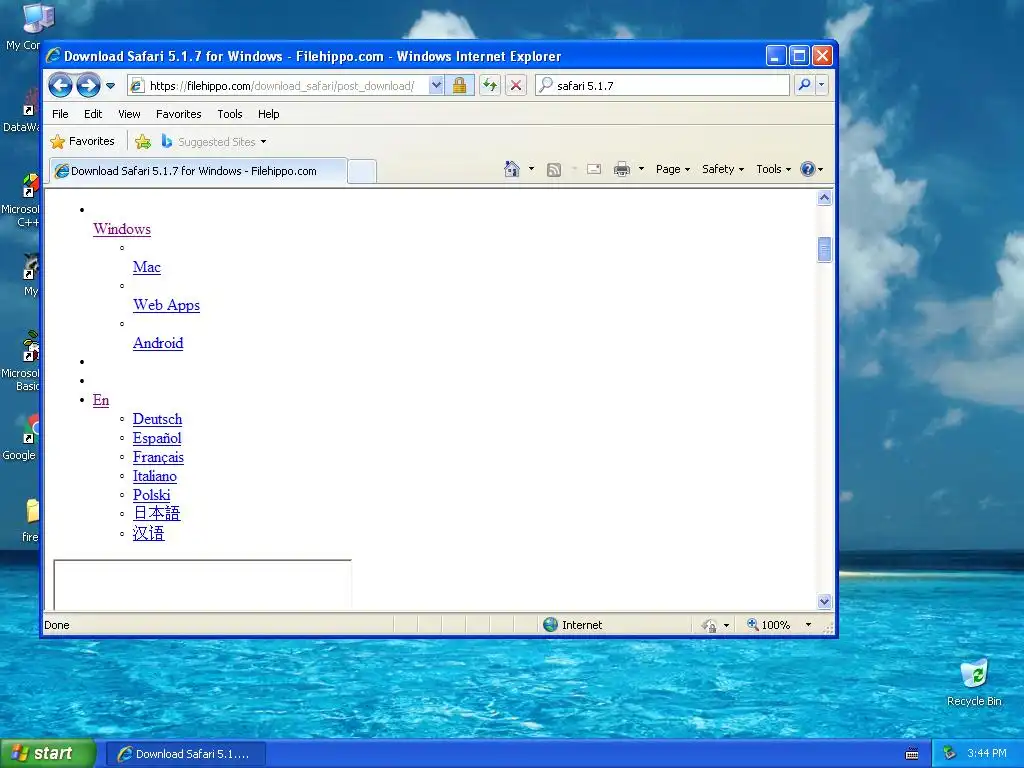This screenshot has width=1024, height=768.
Task: Expand the address bar URL history dropdown
Action: (x=436, y=86)
